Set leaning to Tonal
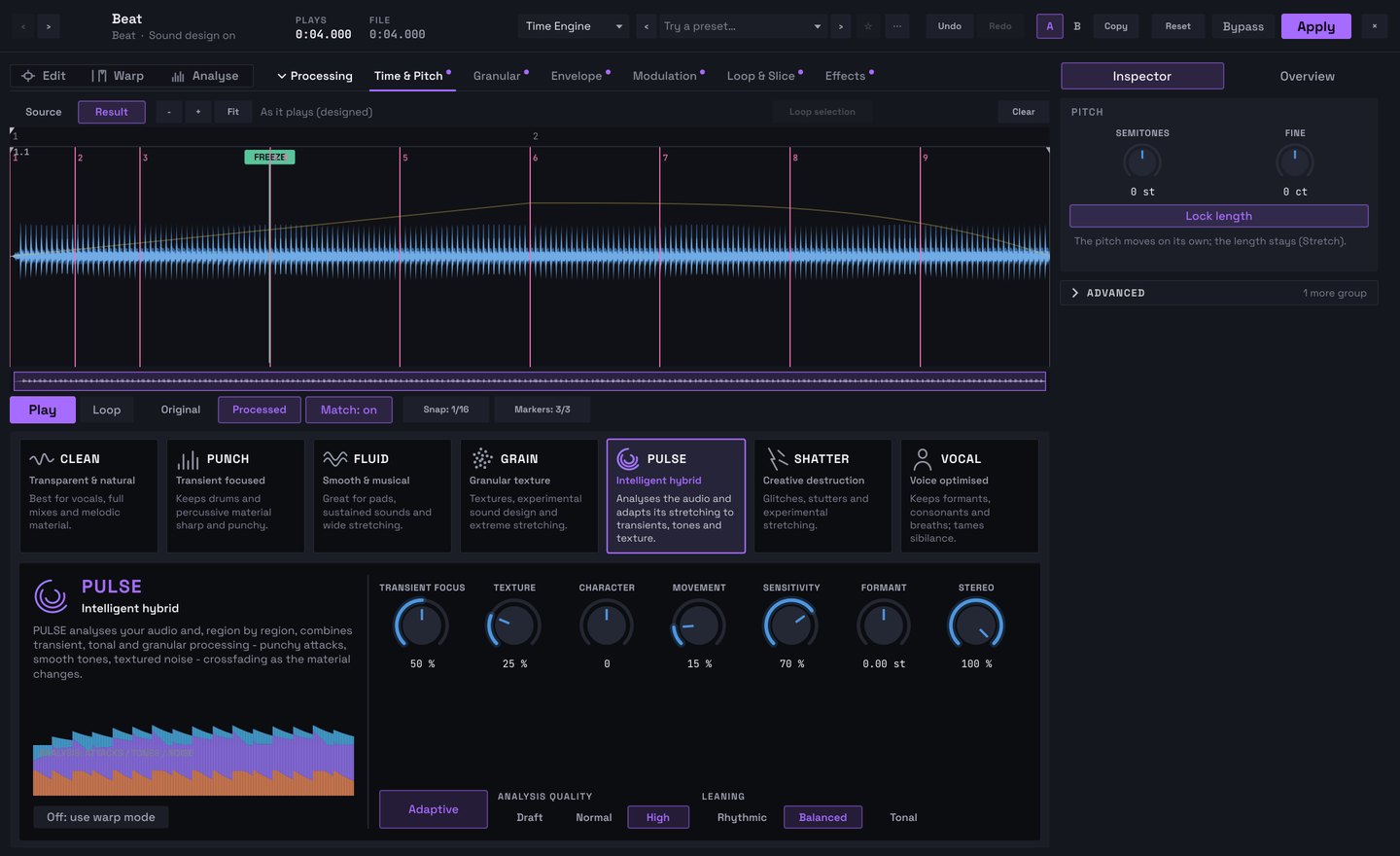 tap(904, 817)
